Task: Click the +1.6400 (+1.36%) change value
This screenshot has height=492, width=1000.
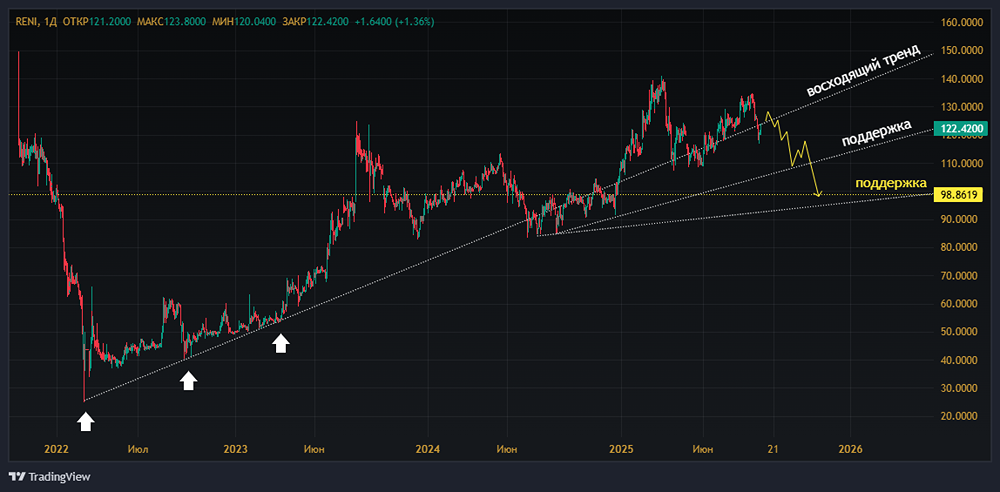Action: [x=394, y=22]
